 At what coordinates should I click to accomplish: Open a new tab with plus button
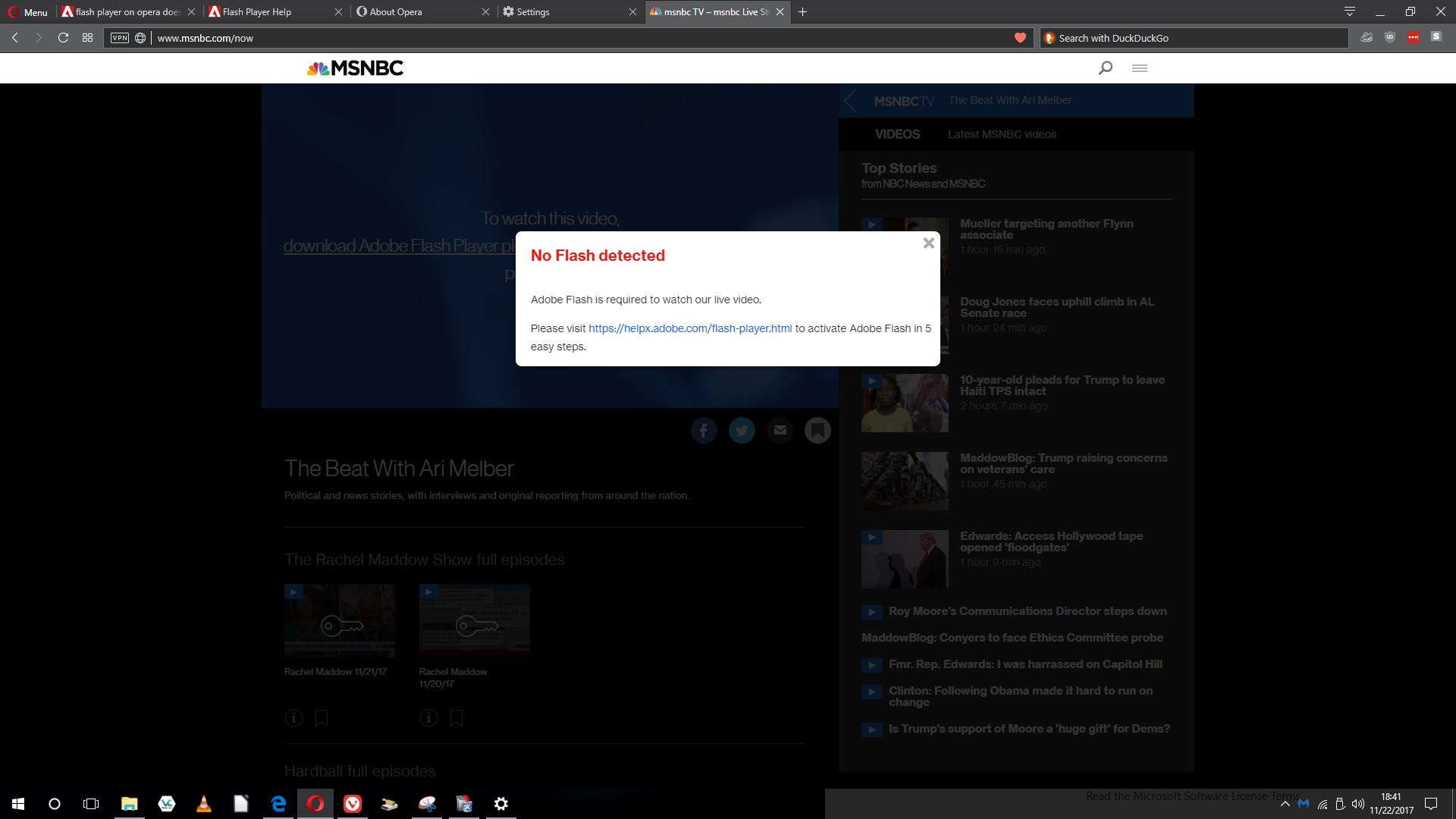[803, 12]
